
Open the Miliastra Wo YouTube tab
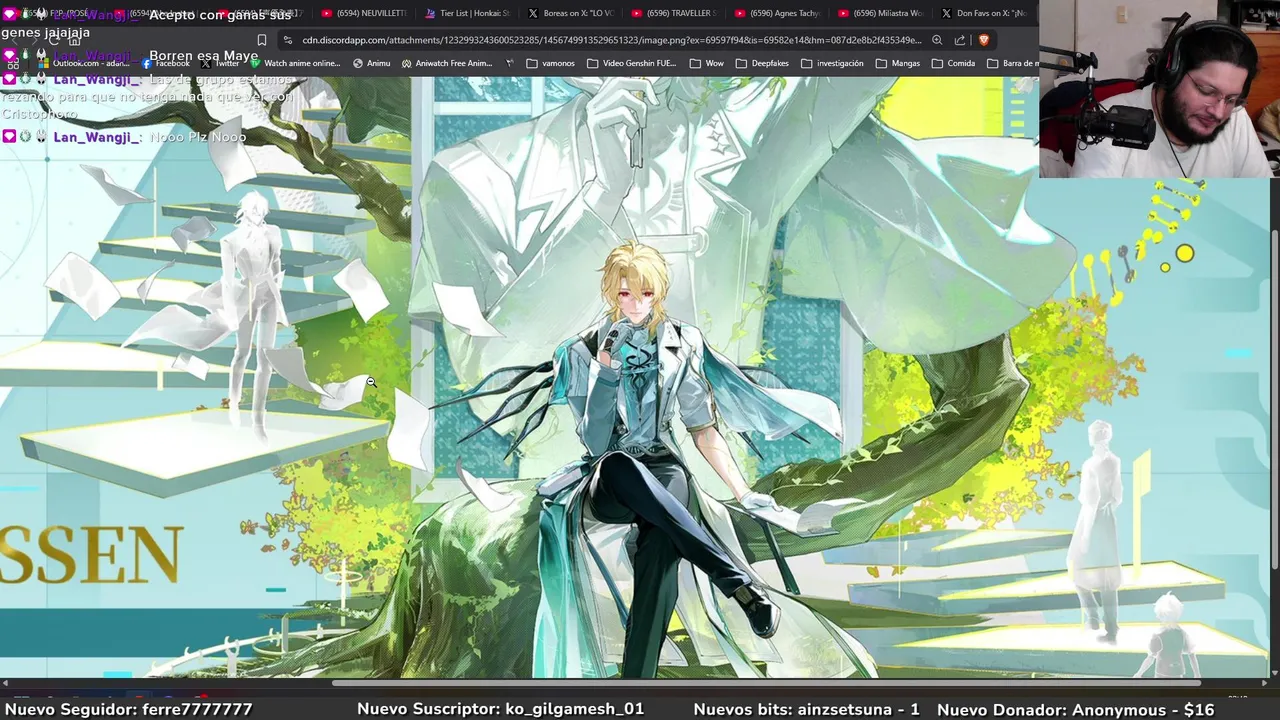[x=881, y=13]
